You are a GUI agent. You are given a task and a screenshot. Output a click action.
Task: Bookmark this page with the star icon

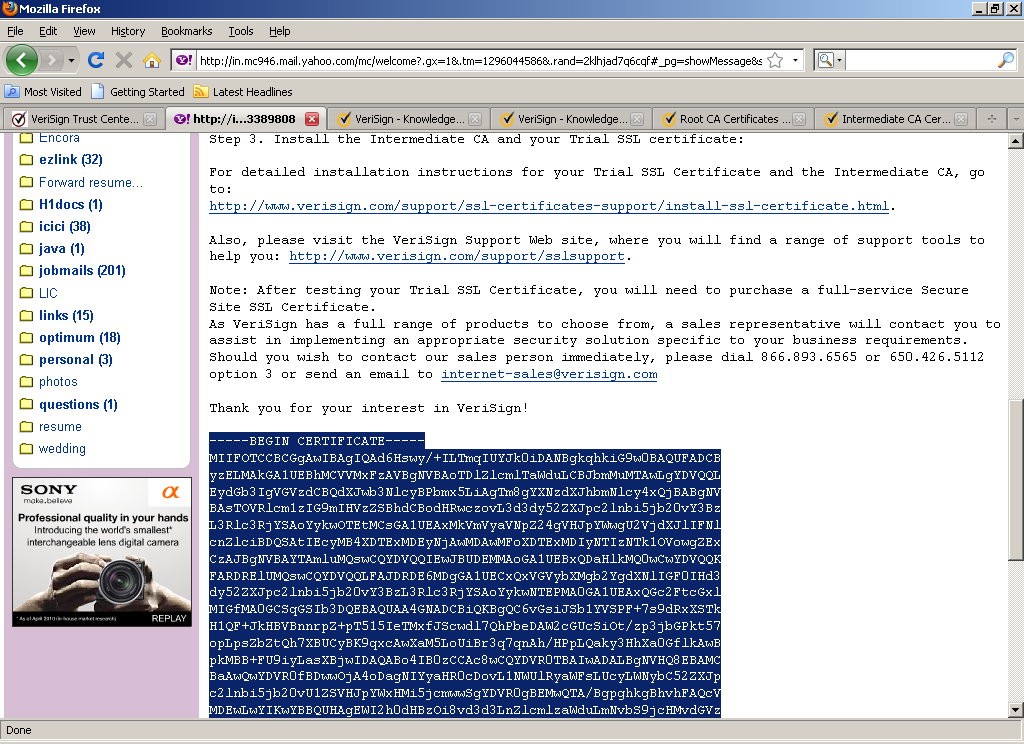775,60
